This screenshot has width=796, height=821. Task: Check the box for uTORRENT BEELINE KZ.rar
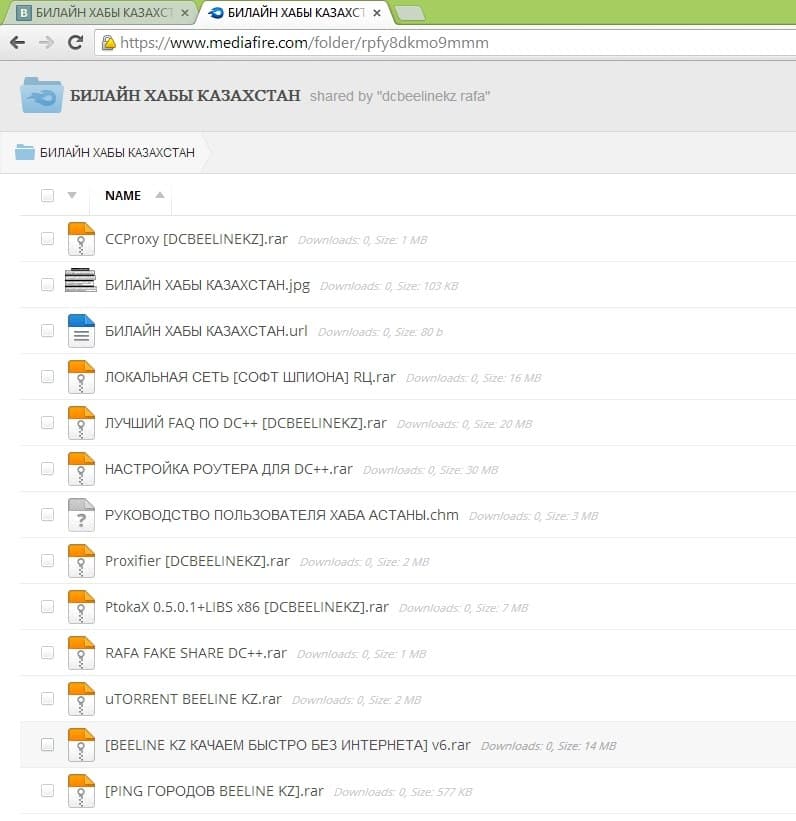pos(47,698)
